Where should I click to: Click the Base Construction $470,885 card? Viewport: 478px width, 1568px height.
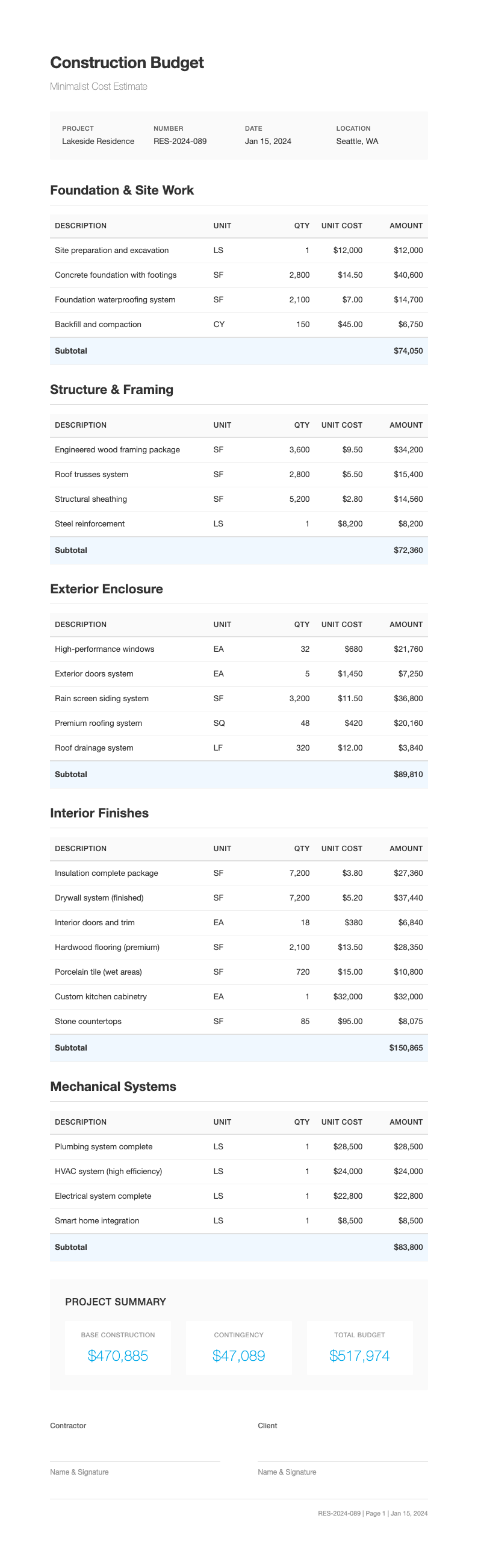pyautogui.click(x=118, y=1348)
